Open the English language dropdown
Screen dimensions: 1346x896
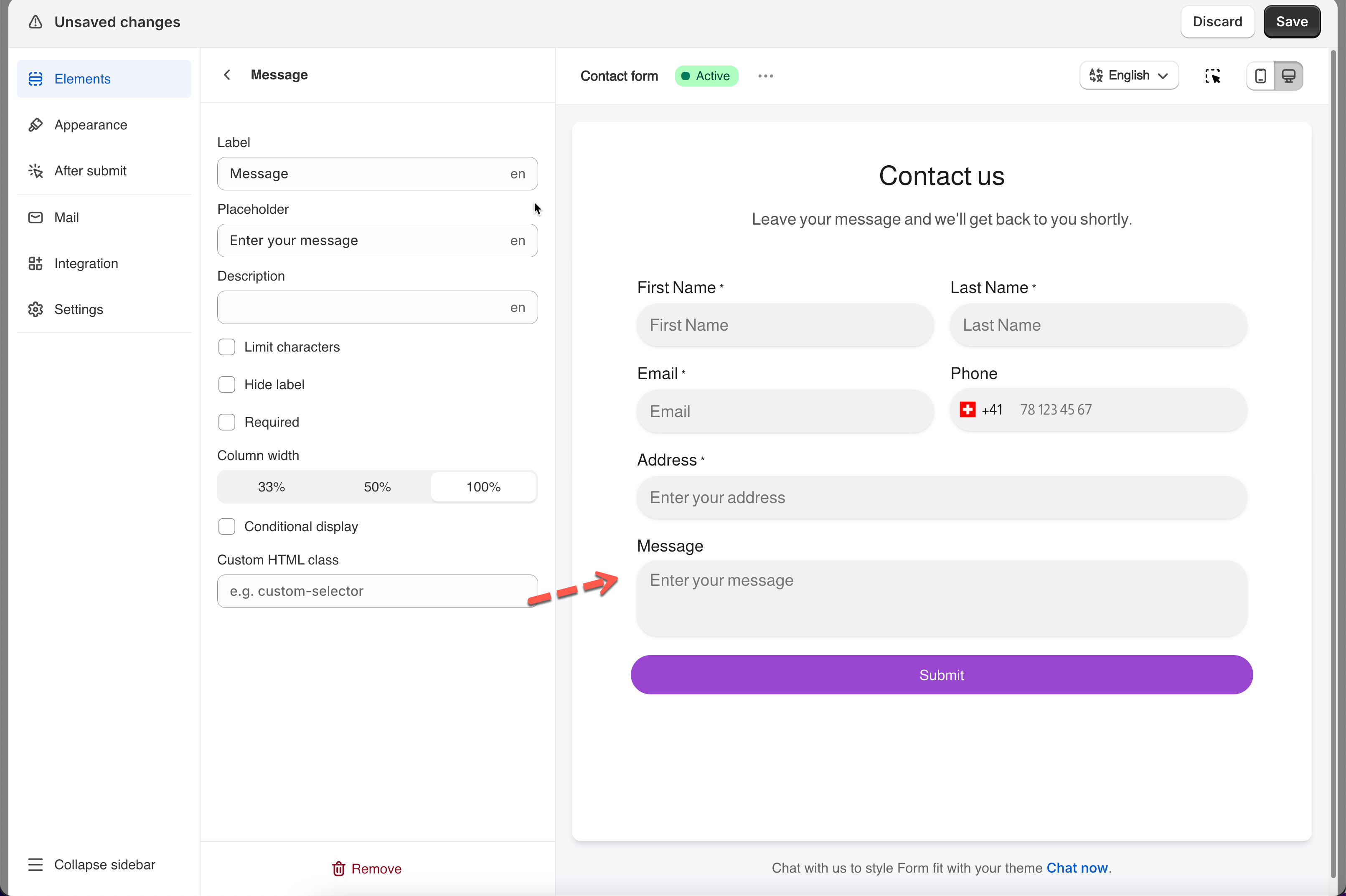(1129, 76)
